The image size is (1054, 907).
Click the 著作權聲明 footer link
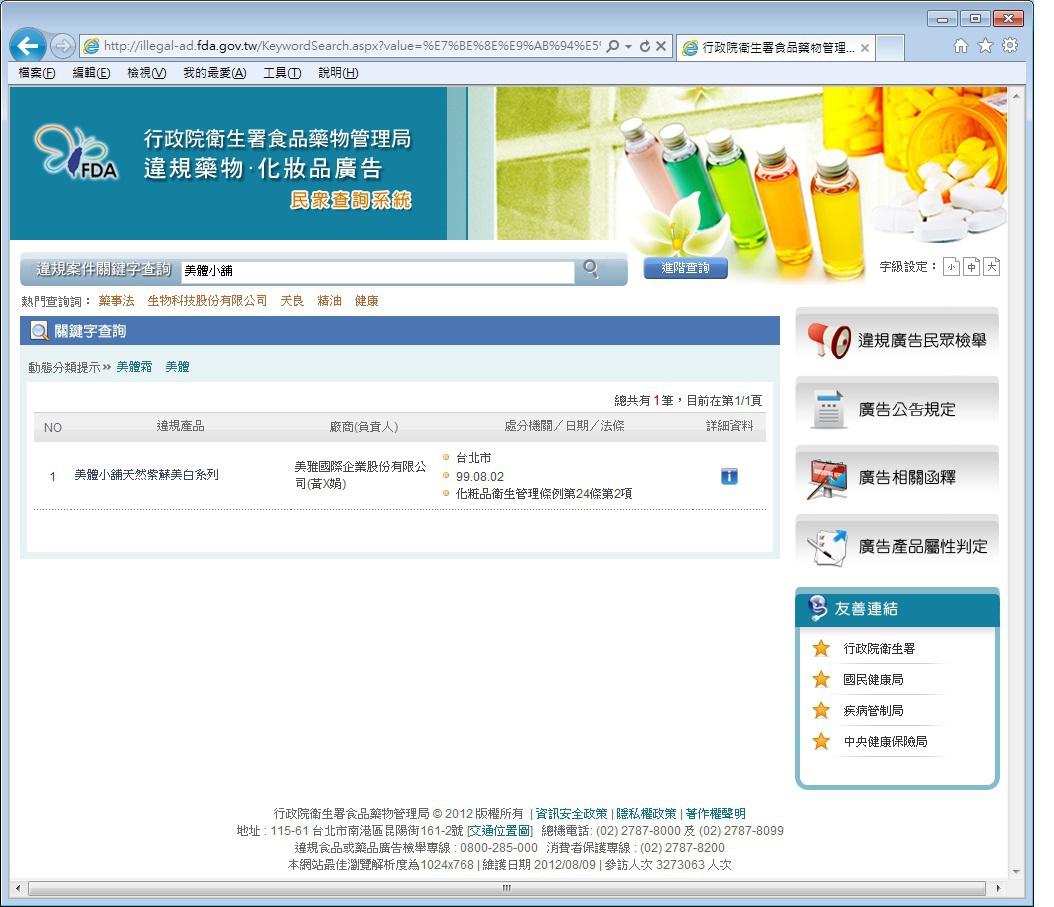point(715,814)
